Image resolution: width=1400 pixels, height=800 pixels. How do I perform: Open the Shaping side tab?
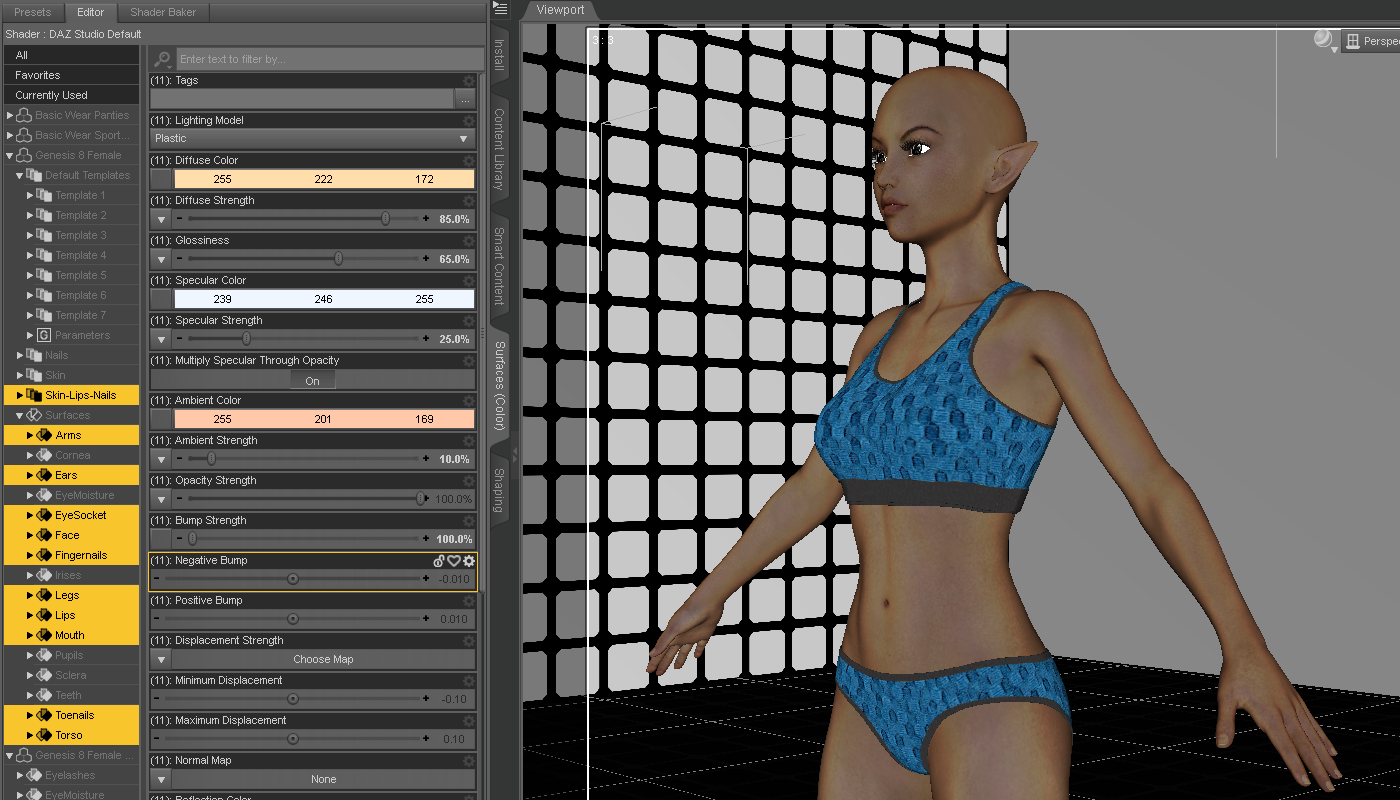click(x=499, y=490)
